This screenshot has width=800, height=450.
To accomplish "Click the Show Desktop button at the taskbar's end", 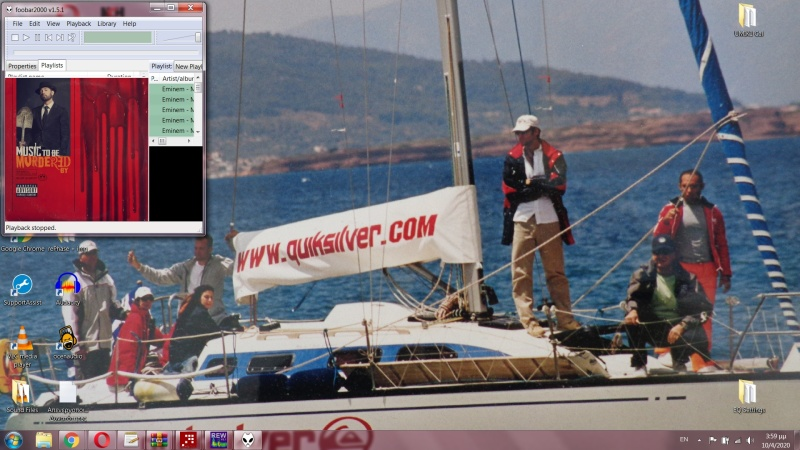I will 796,440.
